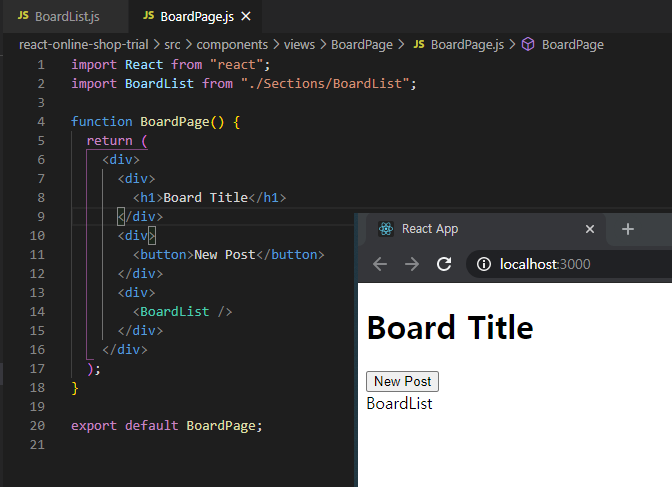Click the <BoardList /> component tag

tap(183, 312)
